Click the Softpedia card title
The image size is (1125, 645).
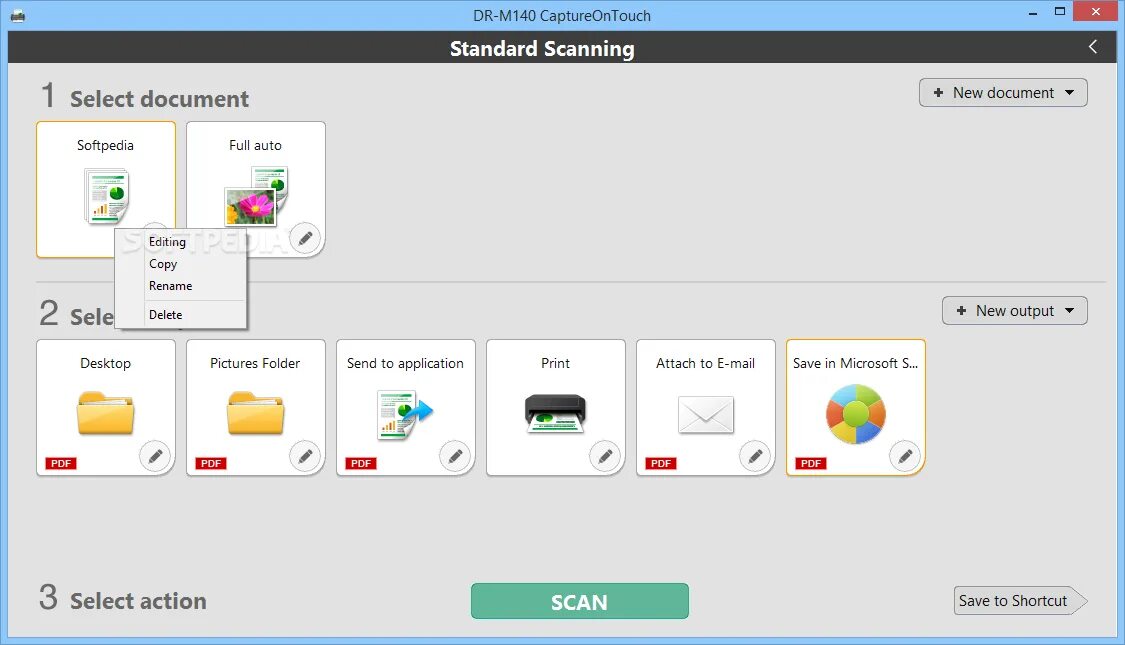105,145
